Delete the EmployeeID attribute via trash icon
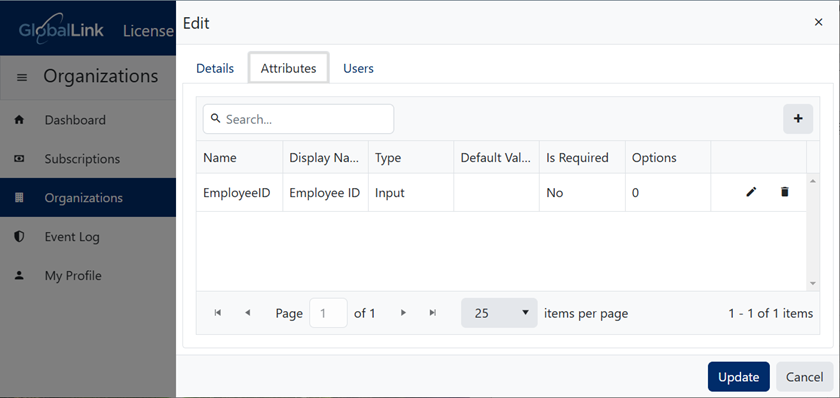This screenshot has height=398, width=840. pyautogui.click(x=785, y=192)
